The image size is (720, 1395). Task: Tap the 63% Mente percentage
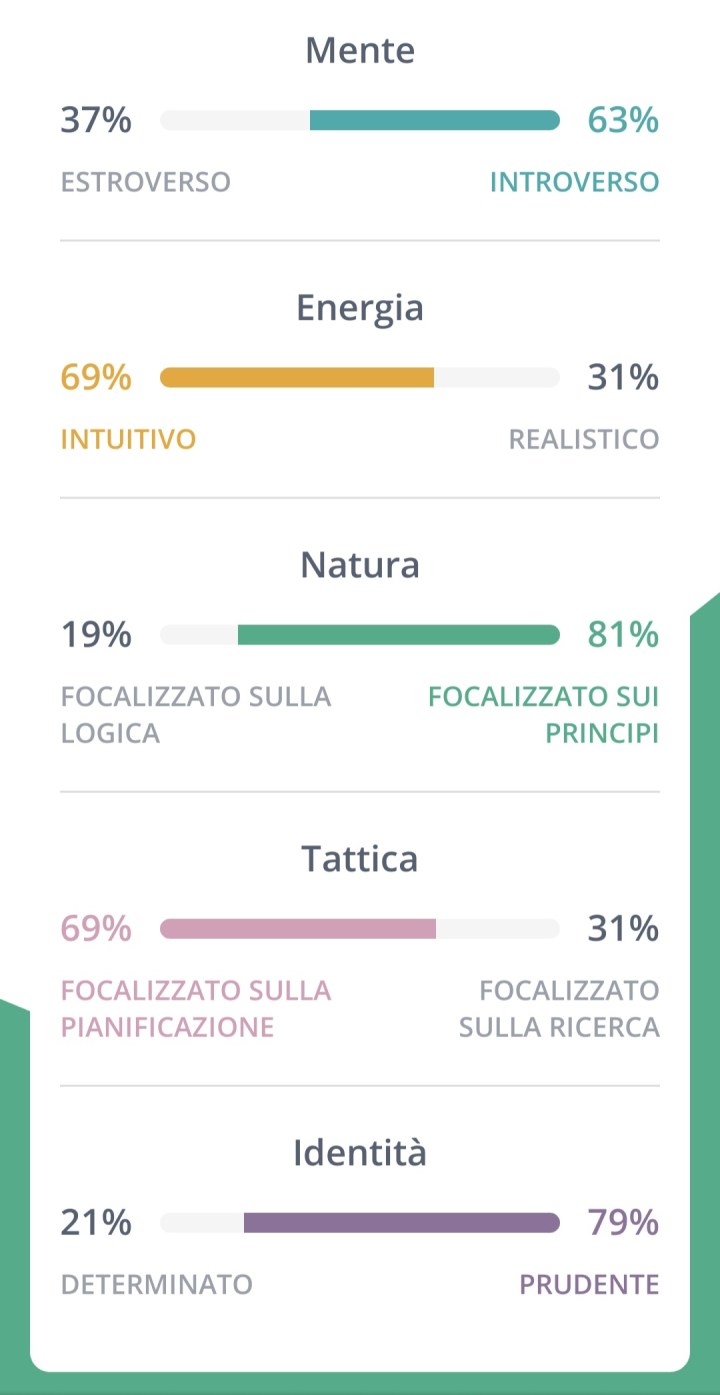click(623, 120)
